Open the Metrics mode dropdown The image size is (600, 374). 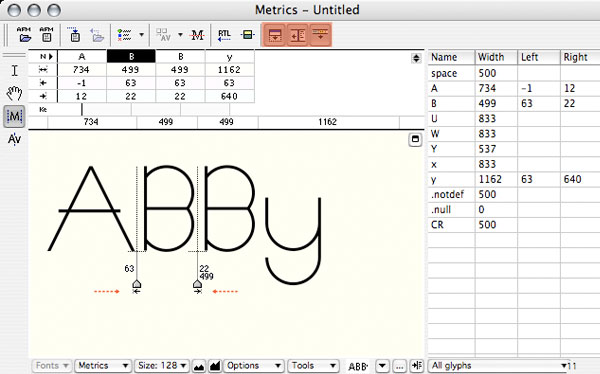click(x=103, y=366)
